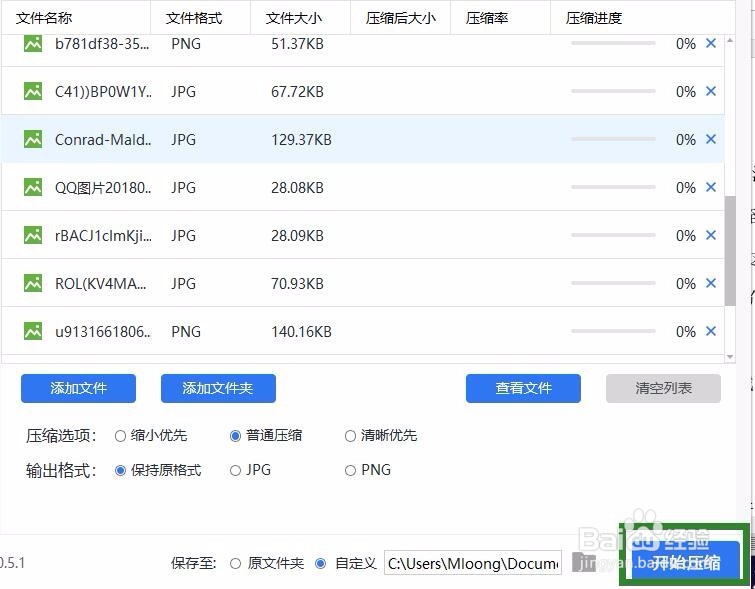The width and height of the screenshot is (755, 589).
Task: Click file list scrollbar down arrow
Action: (730, 356)
